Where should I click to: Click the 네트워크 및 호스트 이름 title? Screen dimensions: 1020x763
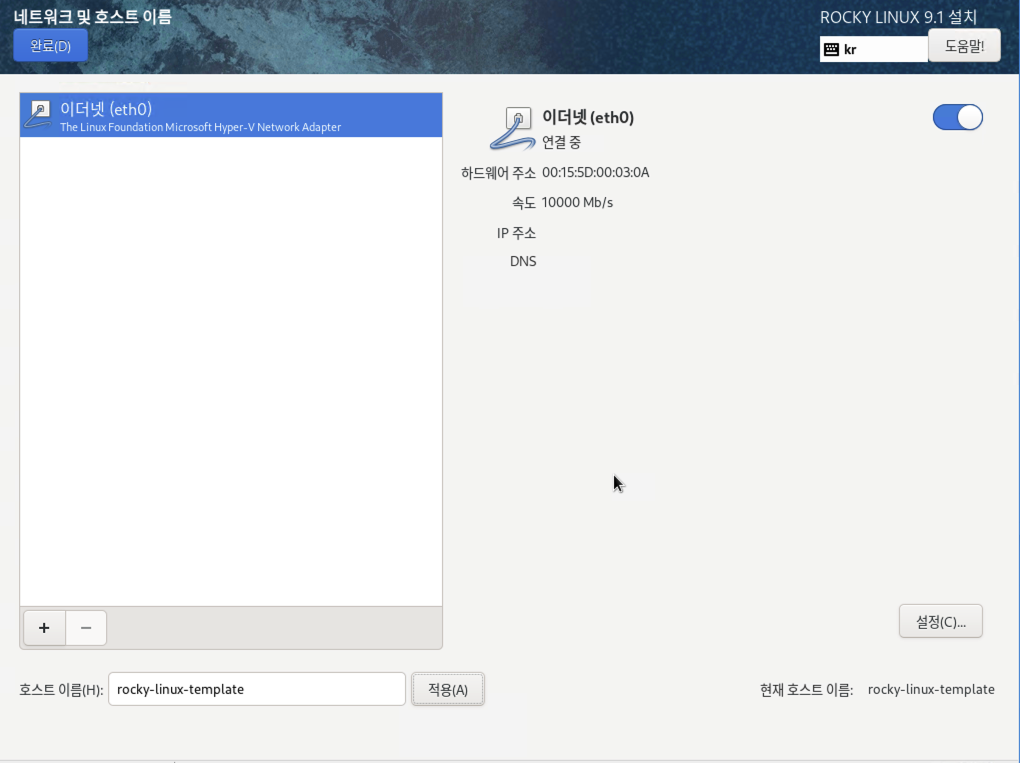click(x=92, y=17)
